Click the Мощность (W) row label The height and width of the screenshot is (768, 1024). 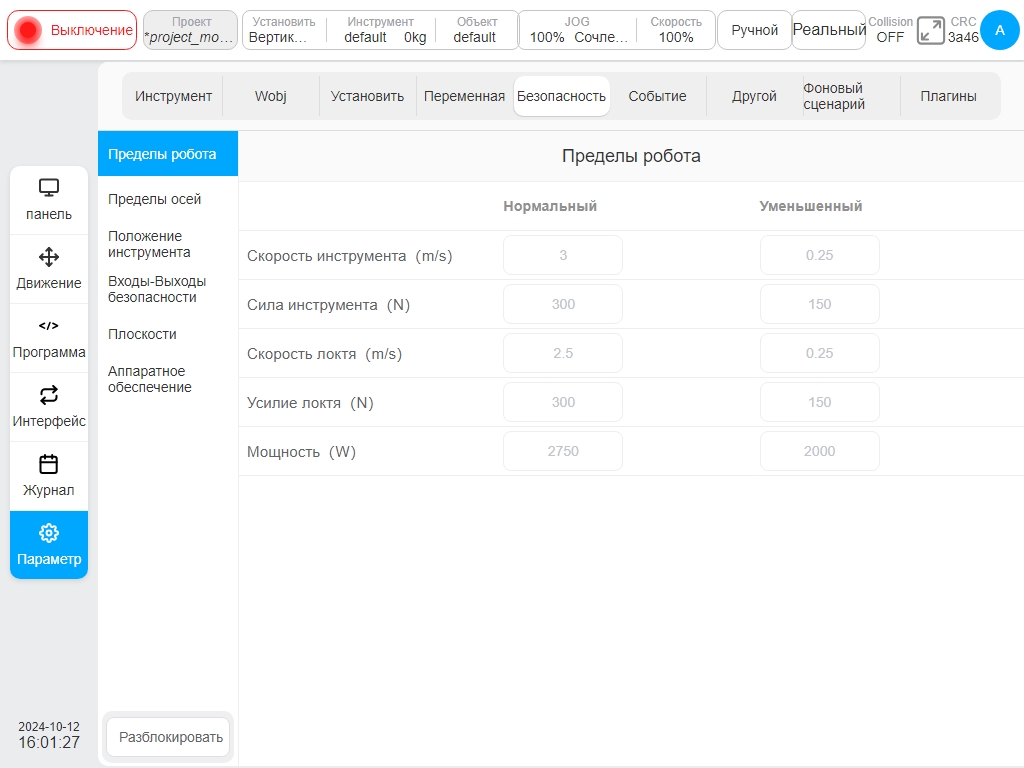click(x=301, y=452)
